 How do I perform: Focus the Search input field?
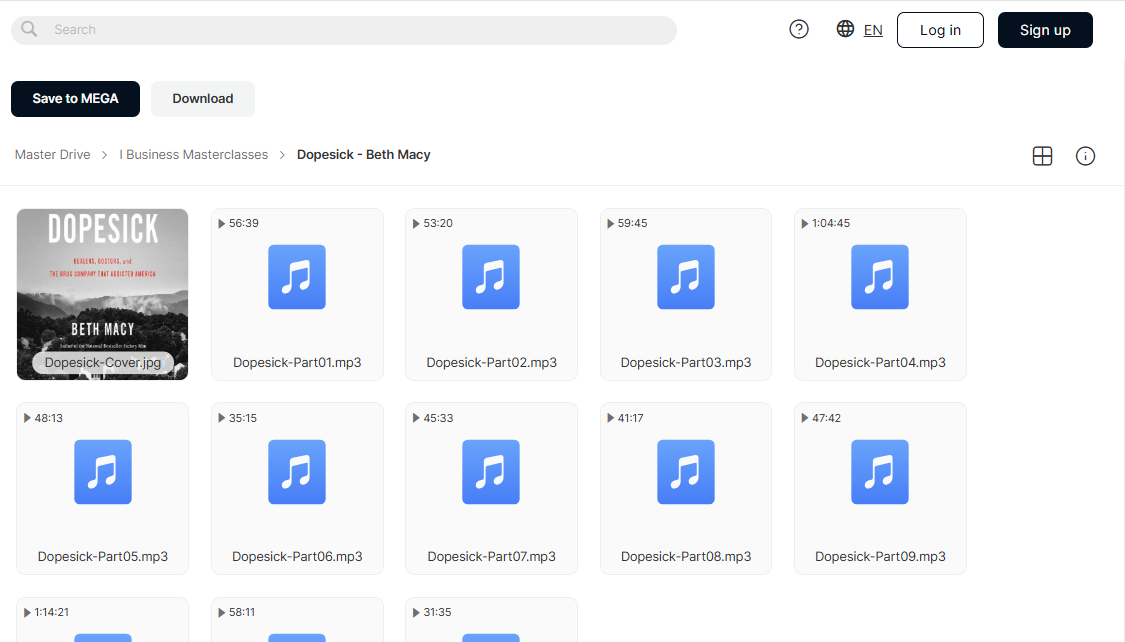tap(344, 30)
